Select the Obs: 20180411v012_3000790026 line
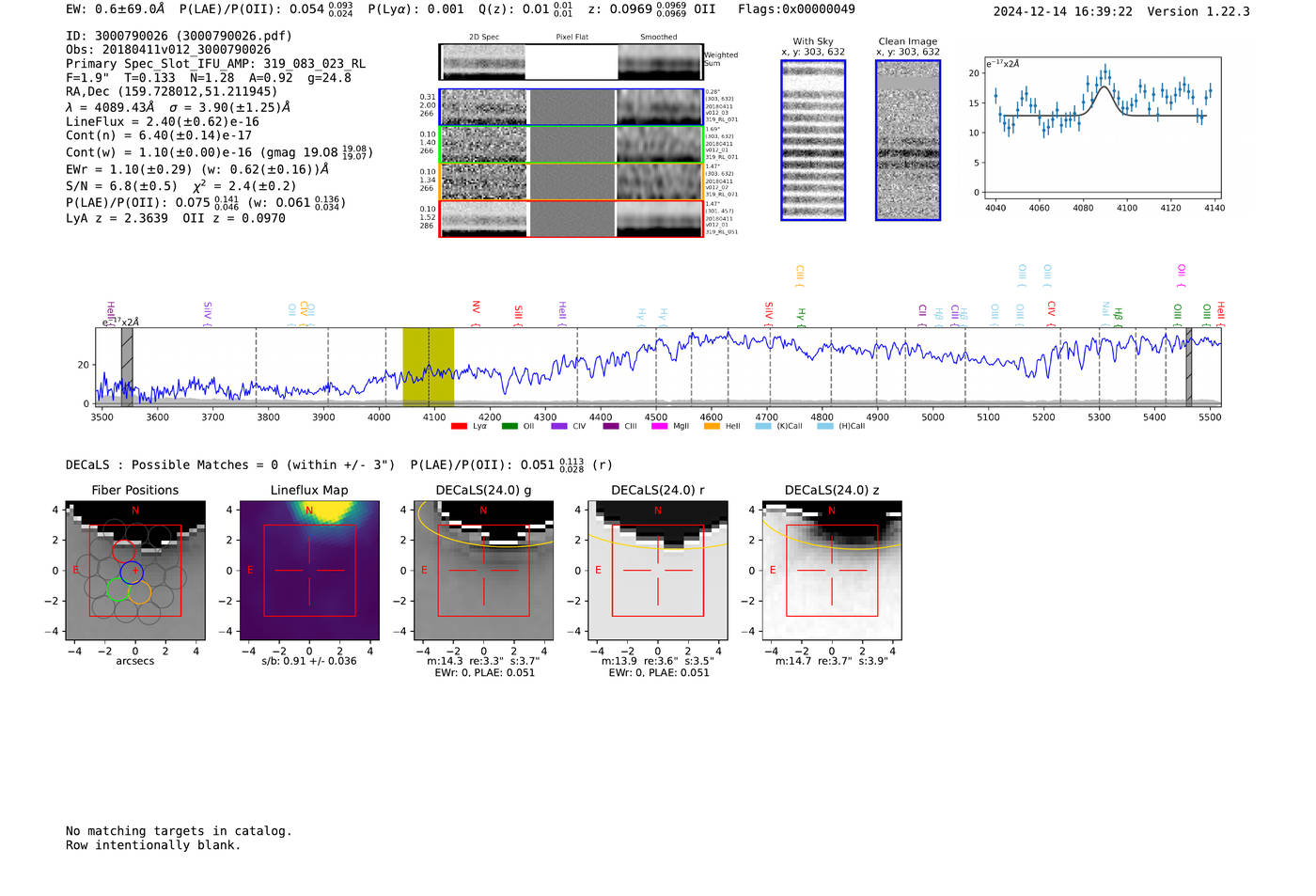1316x896 pixels. tap(168, 50)
